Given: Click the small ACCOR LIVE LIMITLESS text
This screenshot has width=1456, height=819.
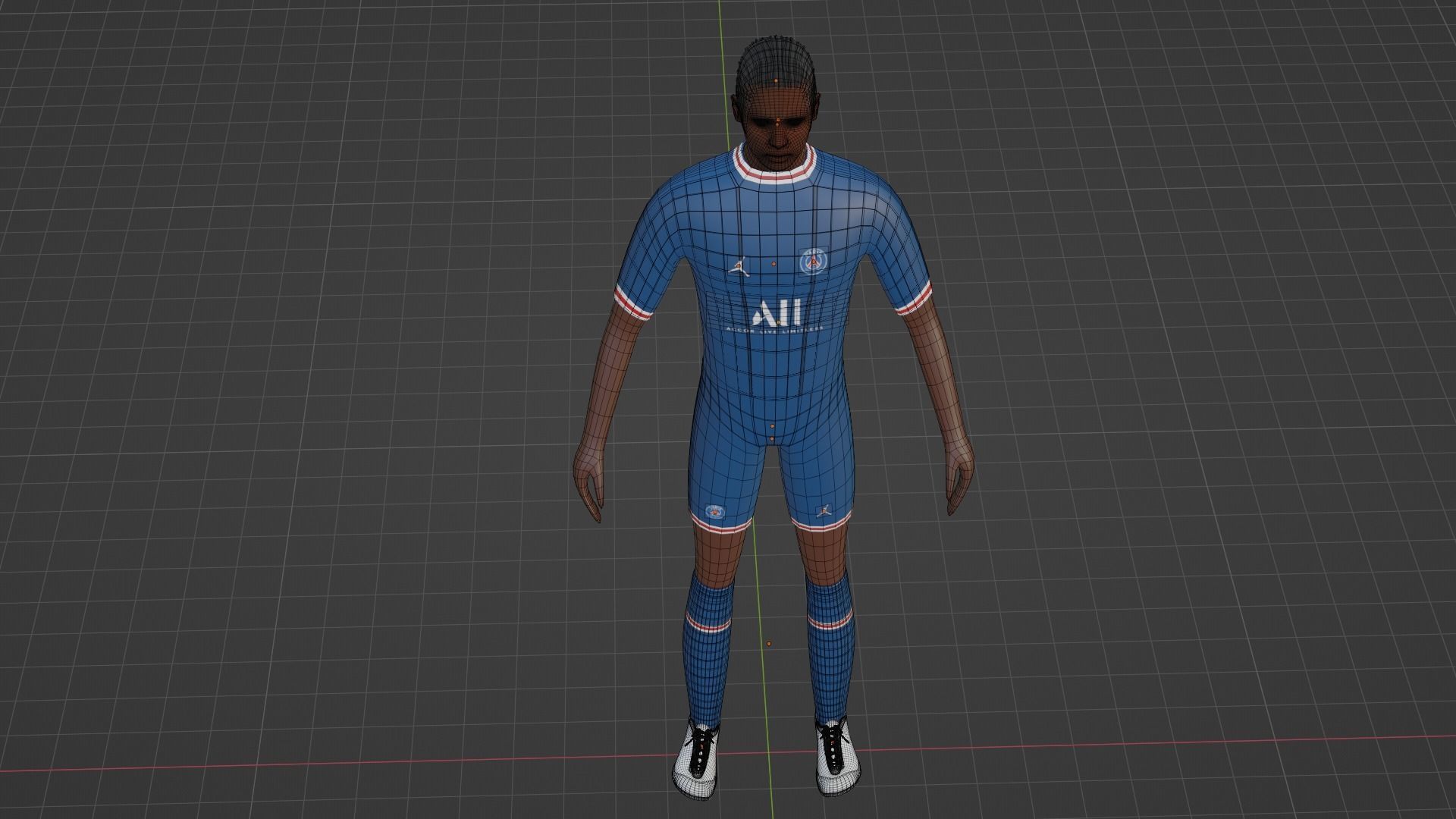Looking at the screenshot, I should tap(773, 330).
